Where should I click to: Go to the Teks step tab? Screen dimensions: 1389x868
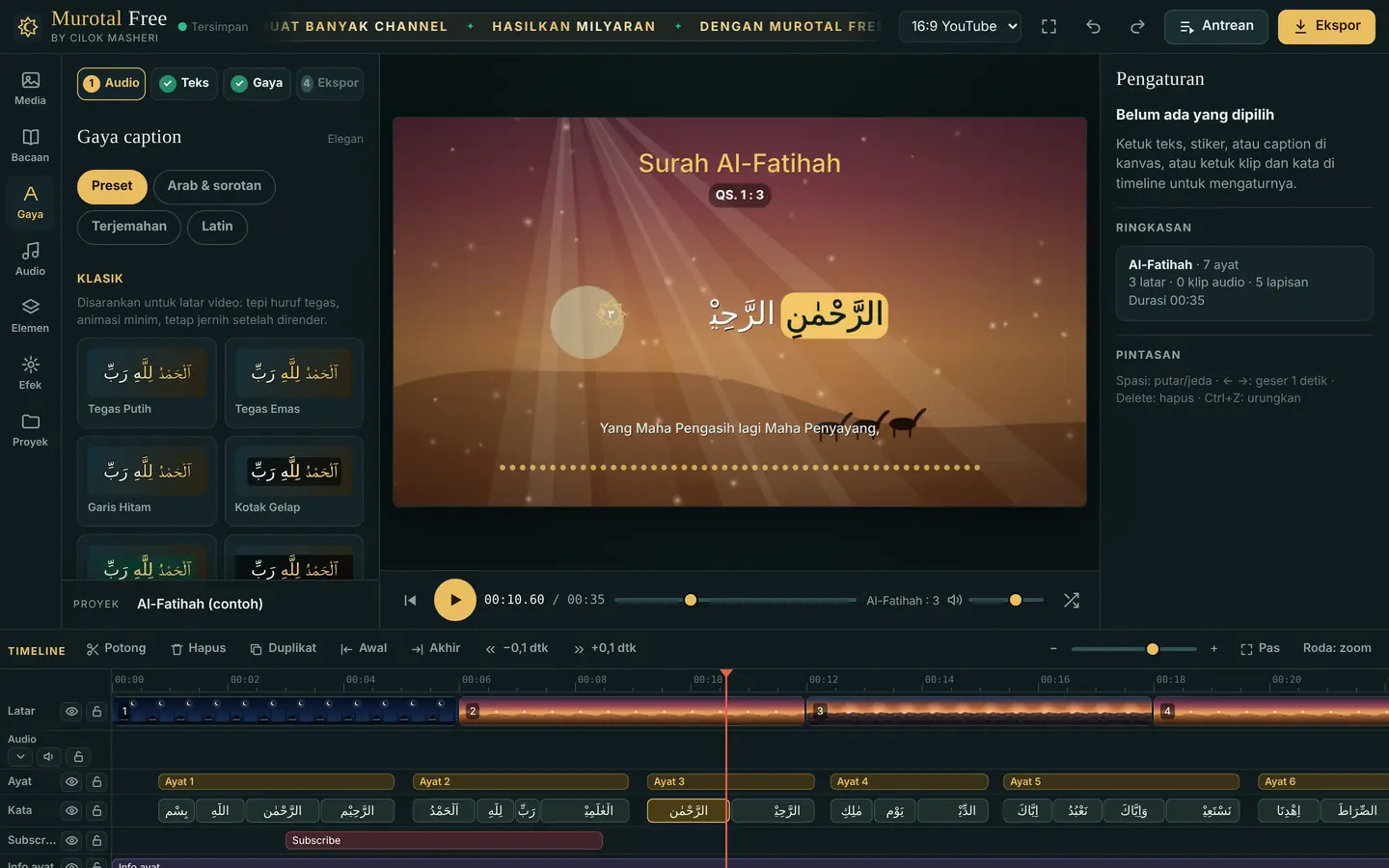click(x=184, y=84)
